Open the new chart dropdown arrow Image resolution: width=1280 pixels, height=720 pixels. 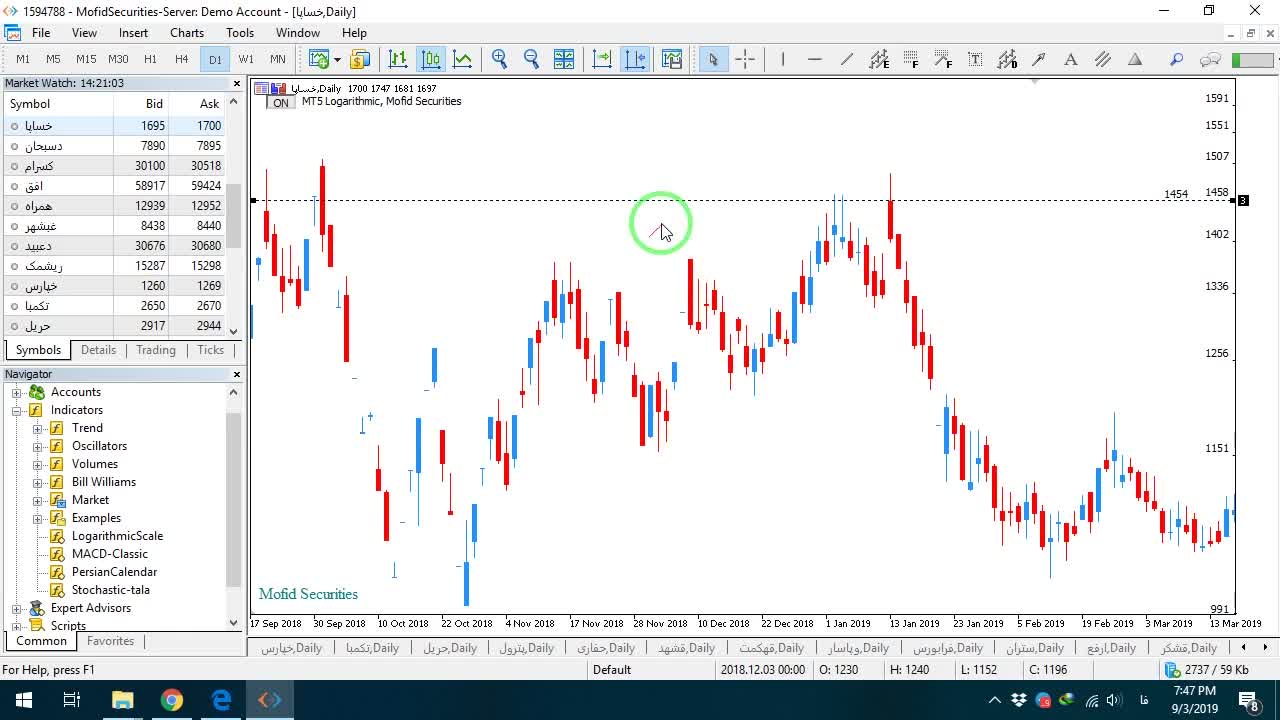coord(337,59)
